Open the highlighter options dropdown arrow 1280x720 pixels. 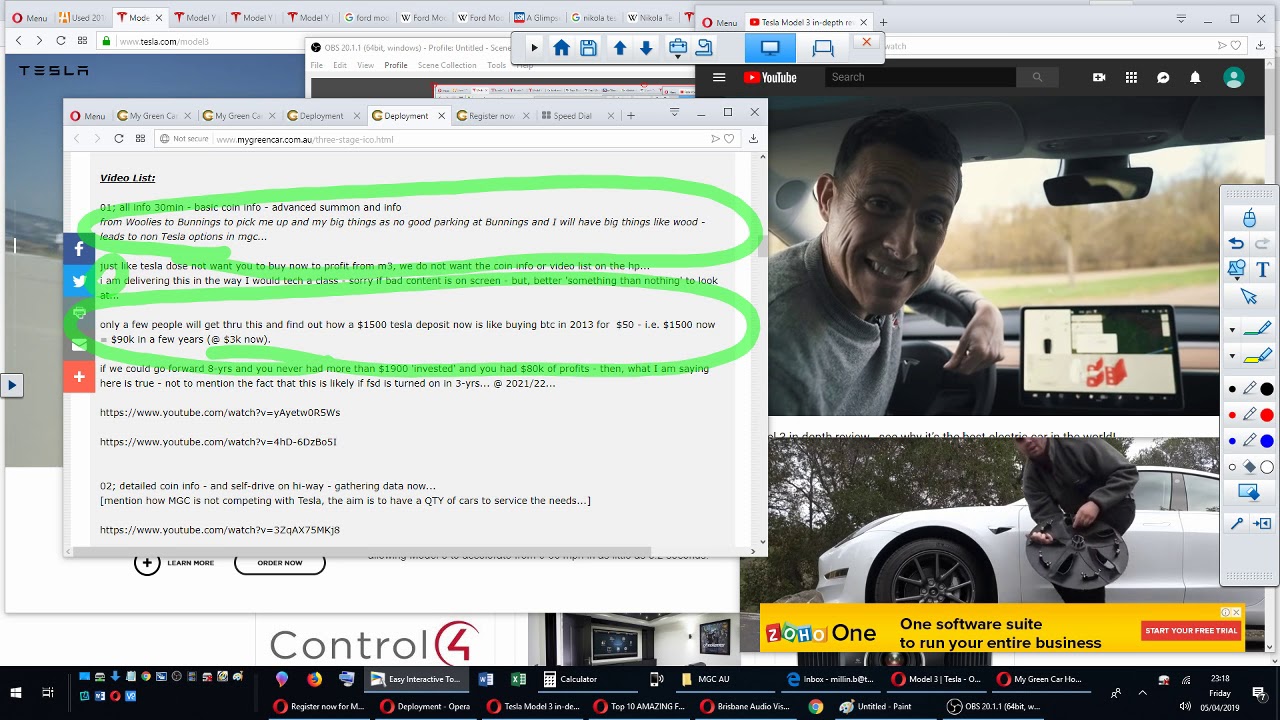click(1232, 355)
